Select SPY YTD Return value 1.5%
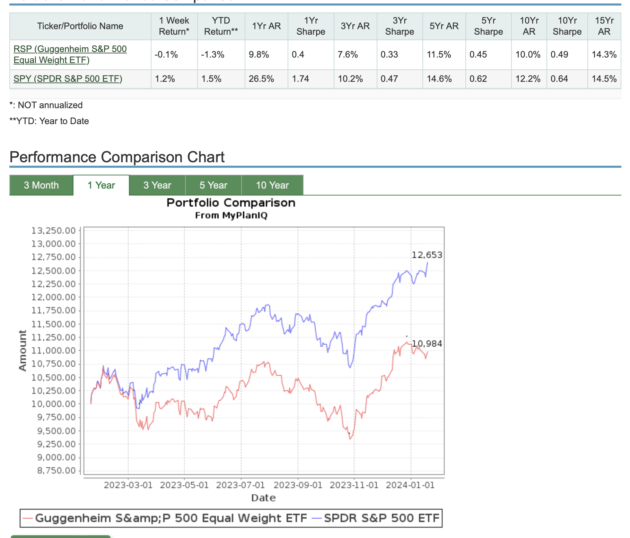 pyautogui.click(x=211, y=79)
